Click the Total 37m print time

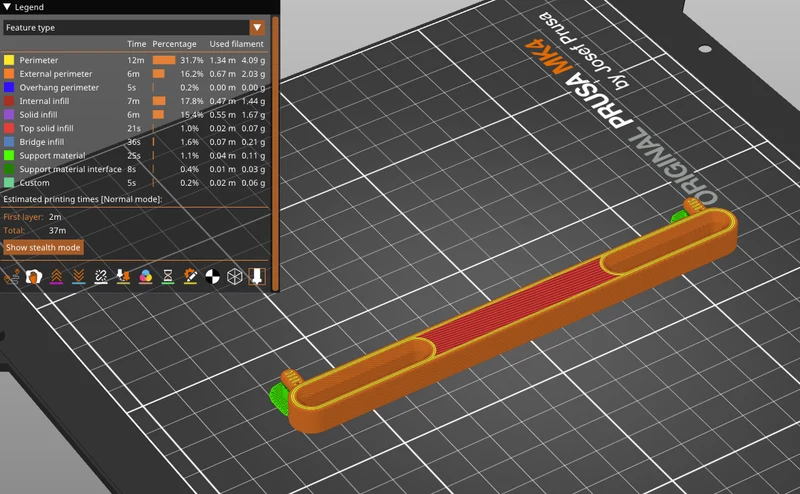(57, 231)
